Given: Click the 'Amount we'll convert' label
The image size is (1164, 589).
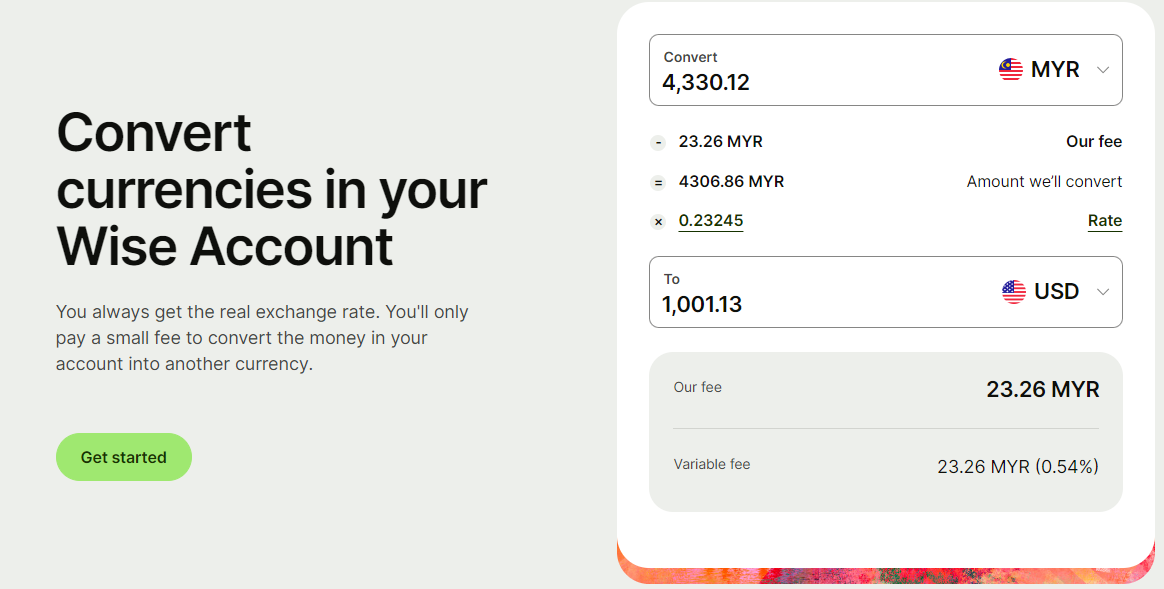Looking at the screenshot, I should (1044, 182).
